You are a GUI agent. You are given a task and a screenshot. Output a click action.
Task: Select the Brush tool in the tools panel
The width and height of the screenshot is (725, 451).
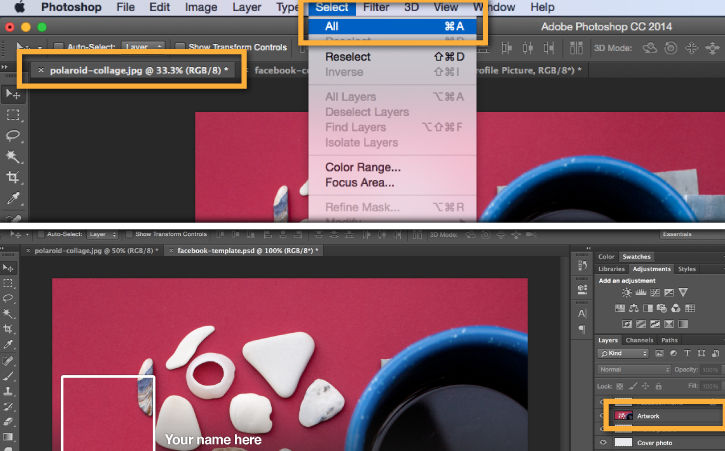click(x=8, y=376)
